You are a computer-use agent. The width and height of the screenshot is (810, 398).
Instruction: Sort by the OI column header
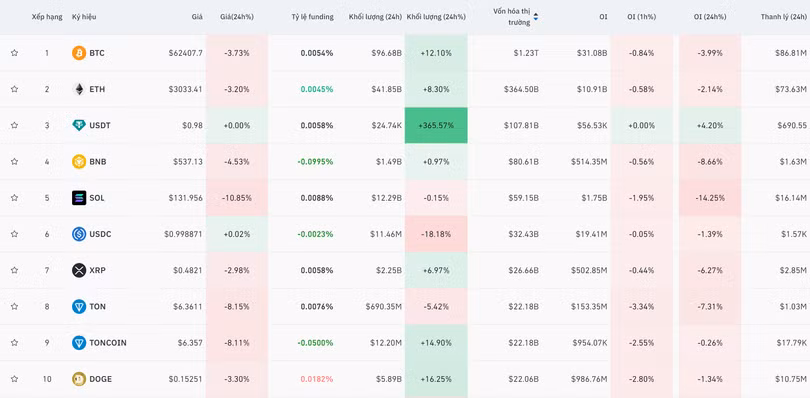(x=603, y=17)
